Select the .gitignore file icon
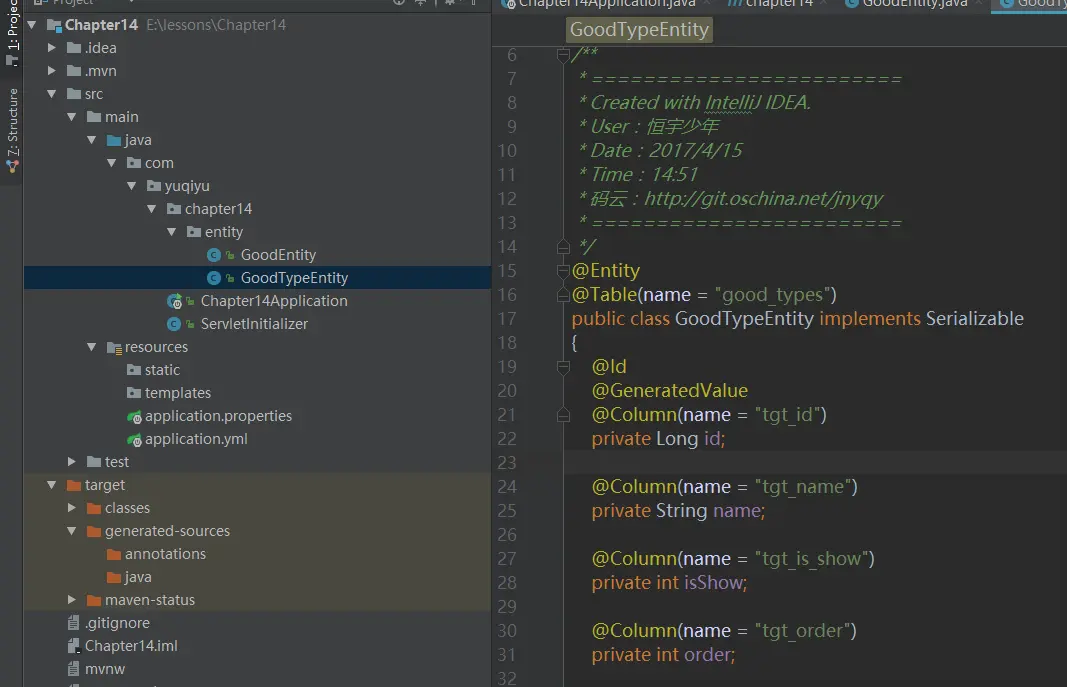The width and height of the screenshot is (1067, 687). coord(73,623)
